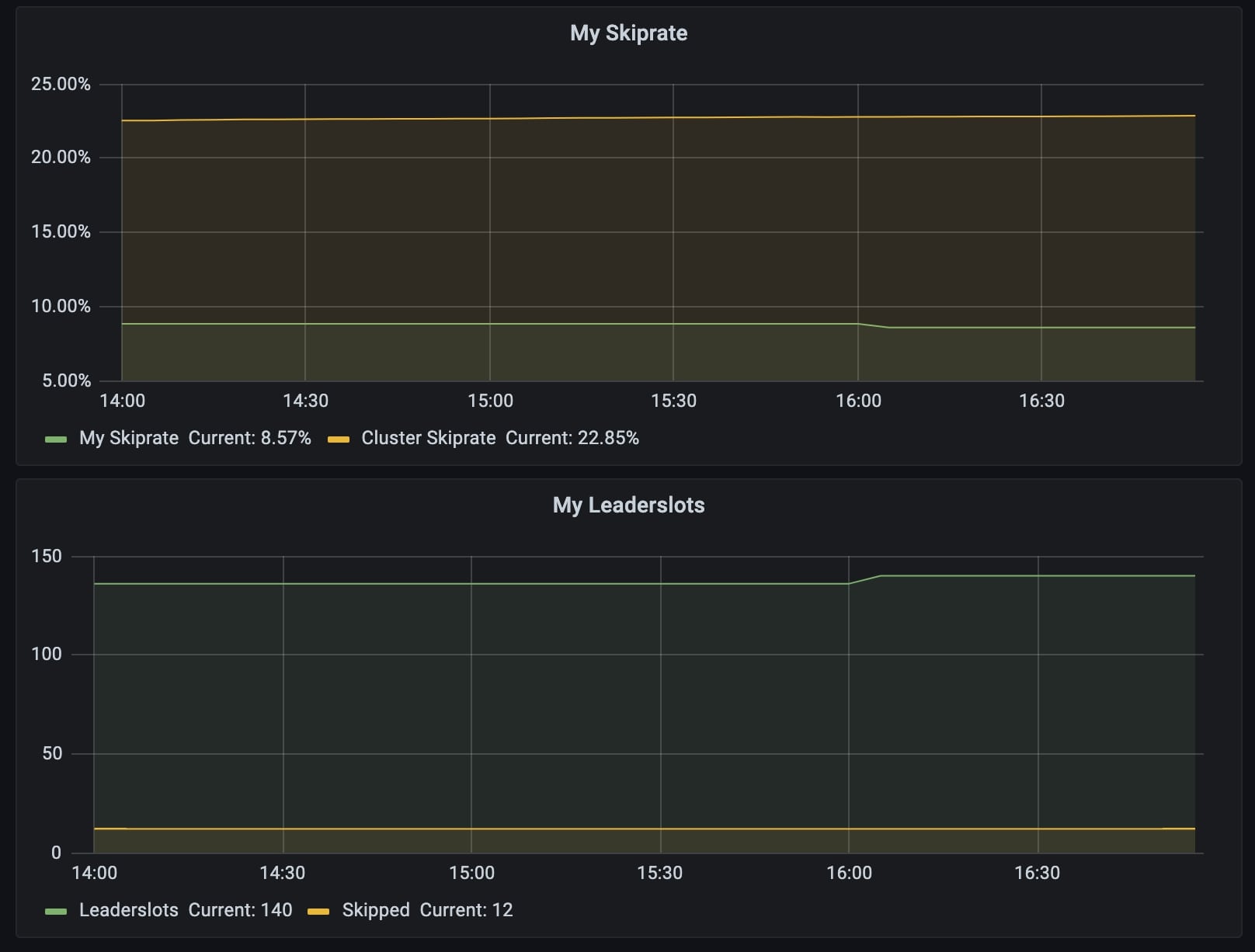The image size is (1255, 952).
Task: Click the green Leaderslots color swatch
Action: (x=56, y=912)
